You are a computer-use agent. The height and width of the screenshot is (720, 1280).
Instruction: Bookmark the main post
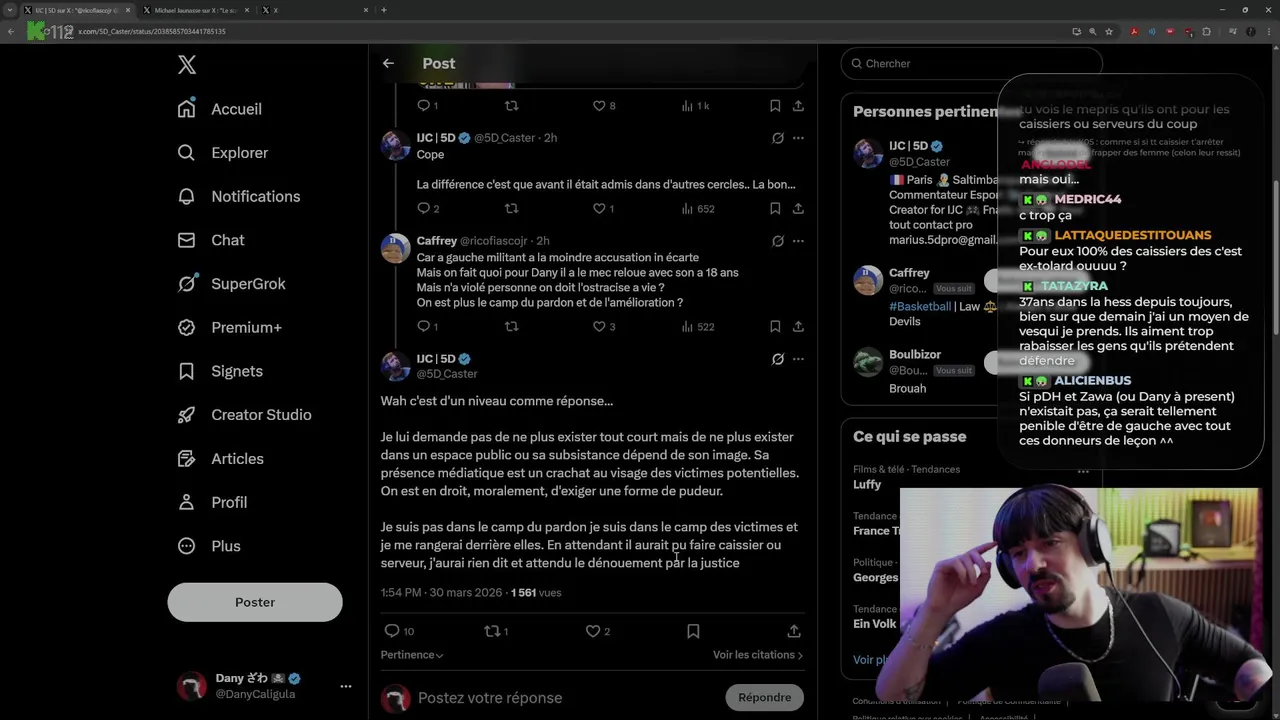click(x=693, y=631)
